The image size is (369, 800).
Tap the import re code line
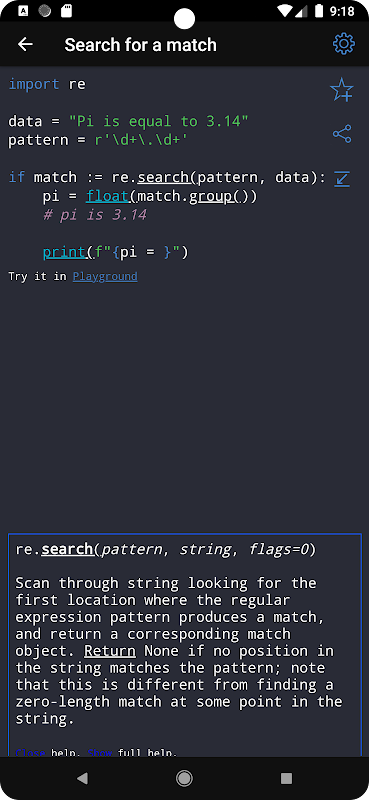tap(47, 84)
